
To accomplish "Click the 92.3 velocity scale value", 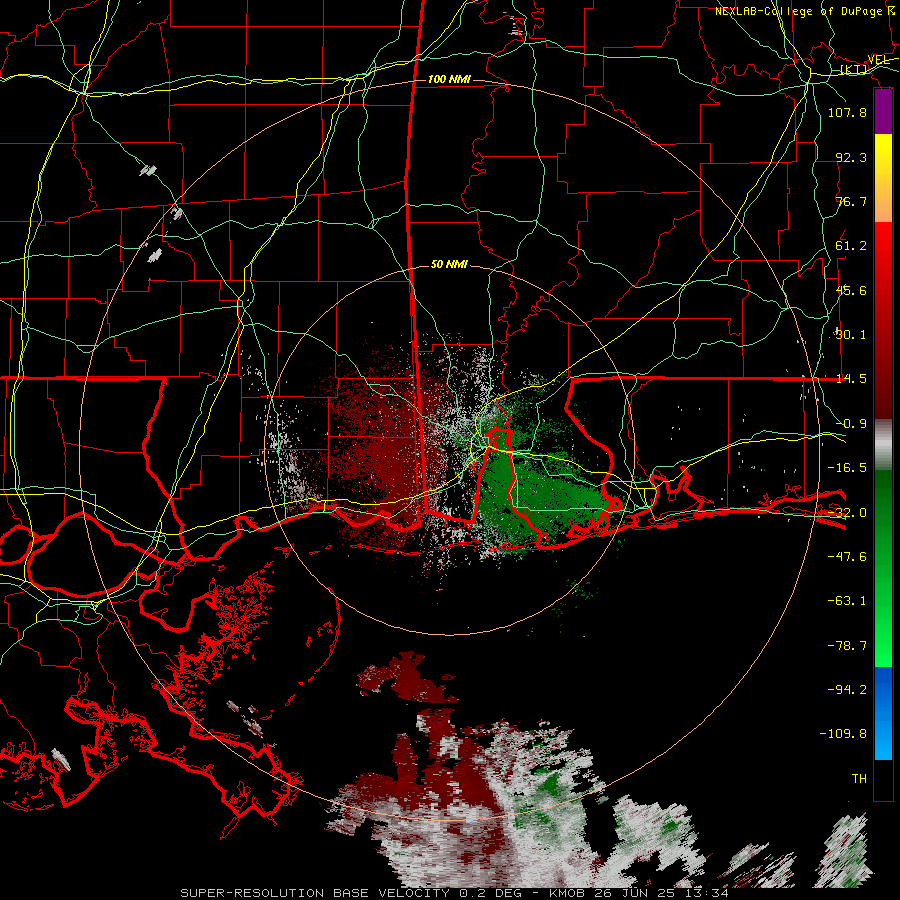I will coord(851,157).
